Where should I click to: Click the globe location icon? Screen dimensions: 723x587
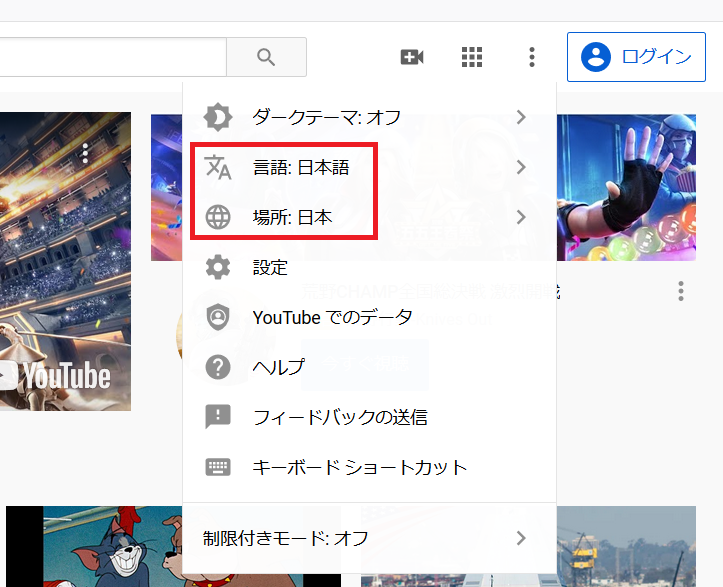tap(218, 217)
